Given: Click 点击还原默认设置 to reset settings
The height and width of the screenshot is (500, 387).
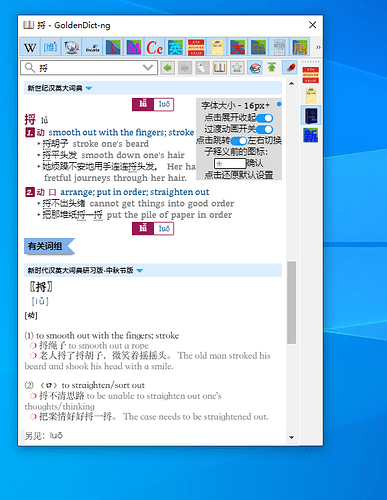Looking at the screenshot, I should pyautogui.click(x=239, y=175).
